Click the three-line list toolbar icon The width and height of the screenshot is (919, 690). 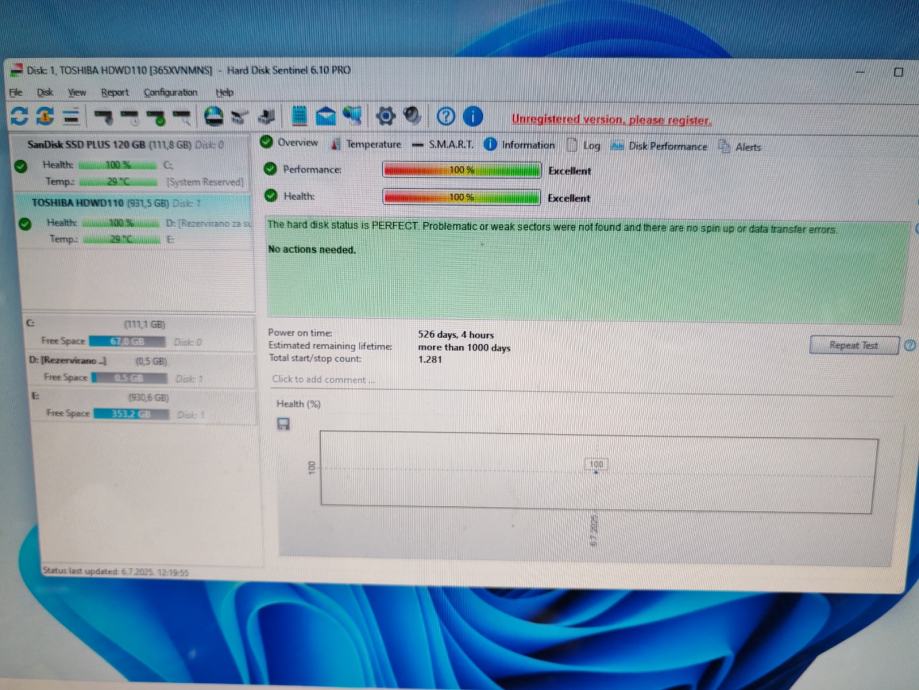click(x=71, y=116)
